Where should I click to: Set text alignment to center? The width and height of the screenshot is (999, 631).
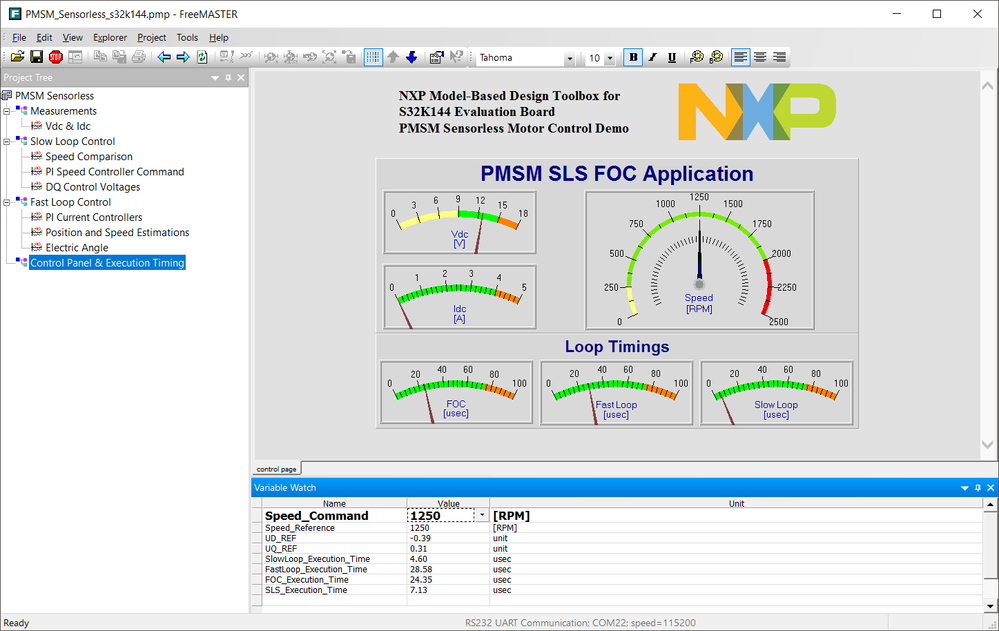(x=760, y=57)
